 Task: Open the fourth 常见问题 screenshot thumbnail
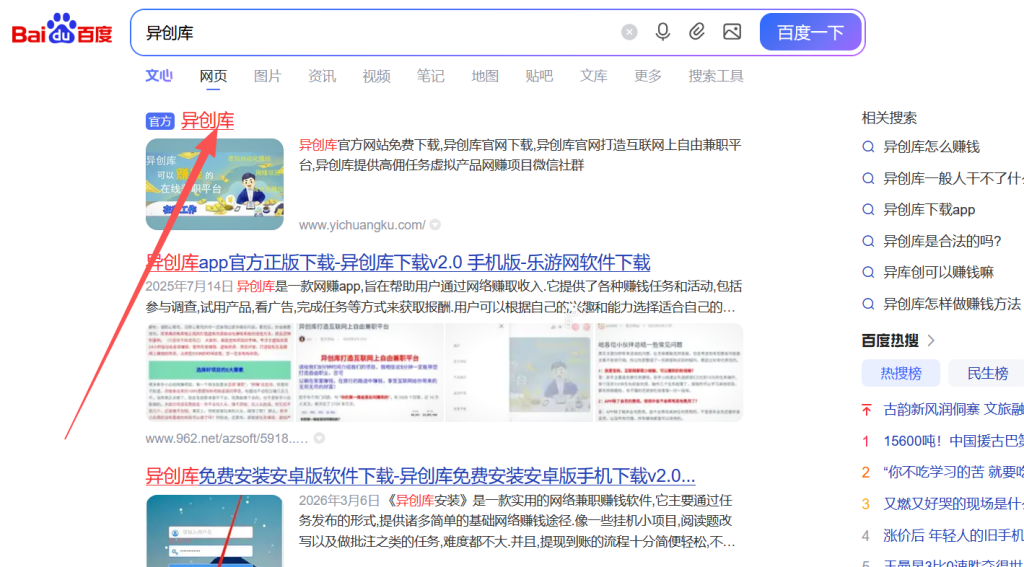click(668, 372)
